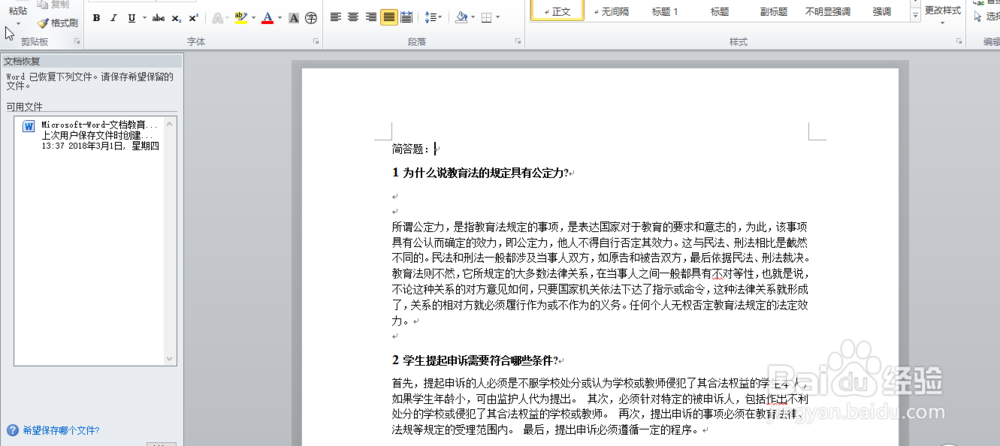Toggle character shading button
This screenshot has height=446, width=1000.
pos(294,18)
